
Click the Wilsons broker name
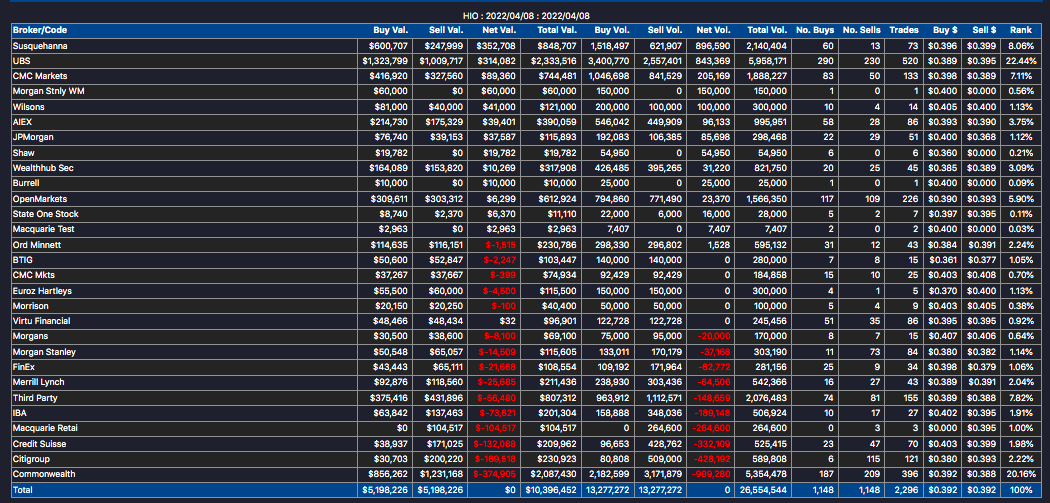29,106
